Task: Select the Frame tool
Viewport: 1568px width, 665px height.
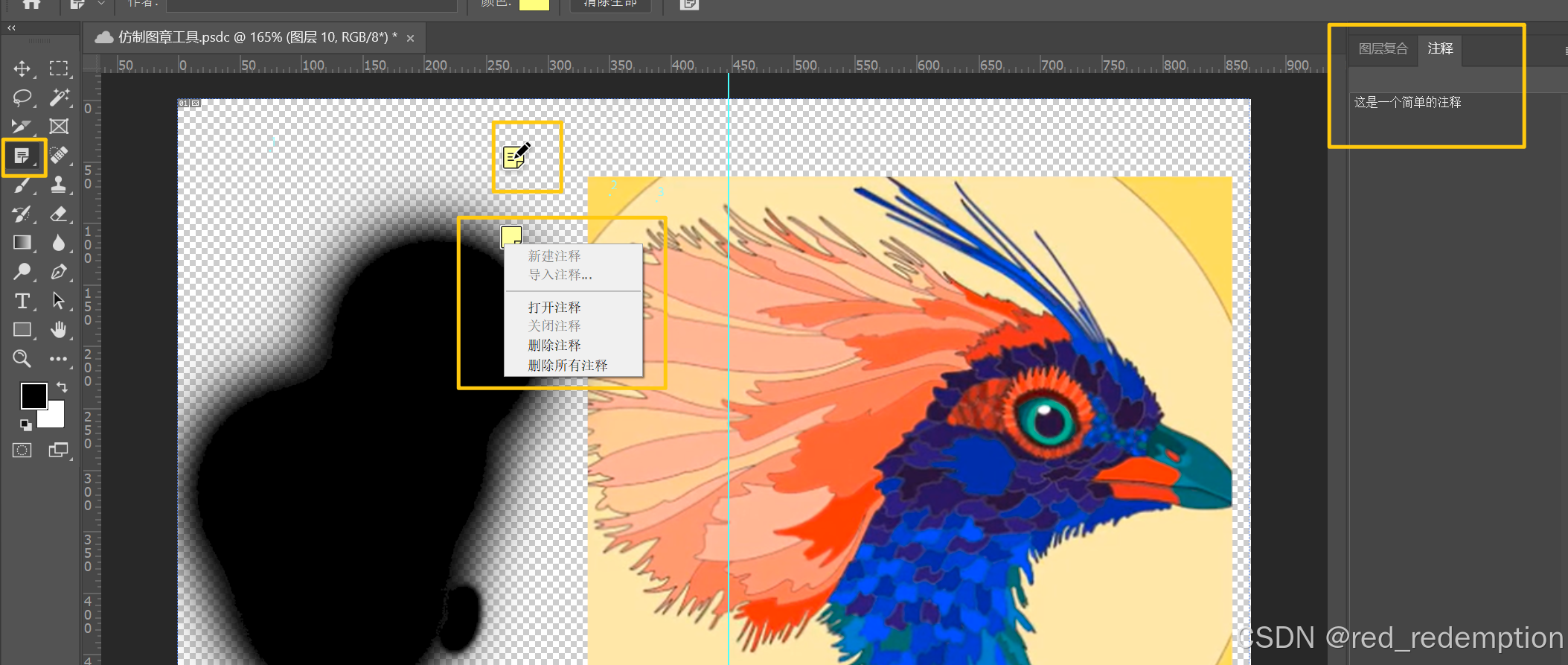Action: 59,127
